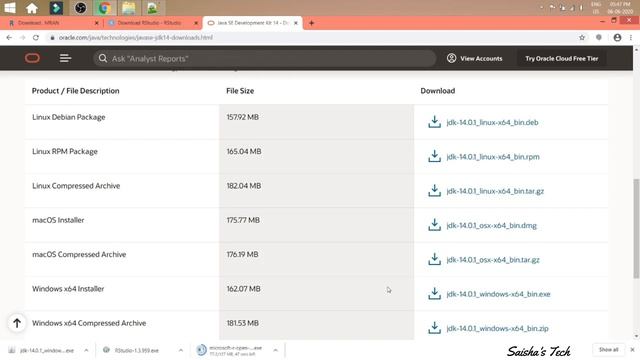The height and width of the screenshot is (360, 640).
Task: Click the Chrome taskbar icon
Action: [104, 8]
